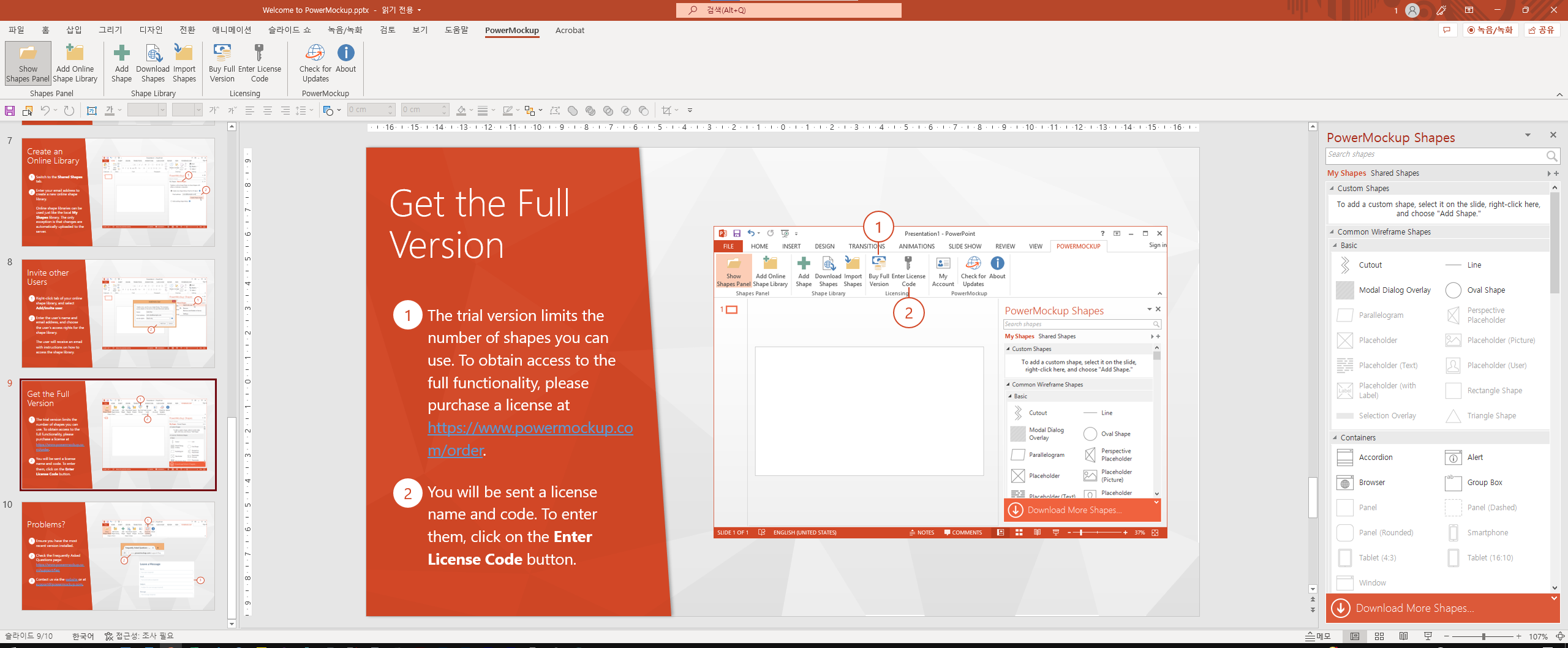
Task: Switch to the 디자인 ribbon tab
Action: click(x=151, y=30)
